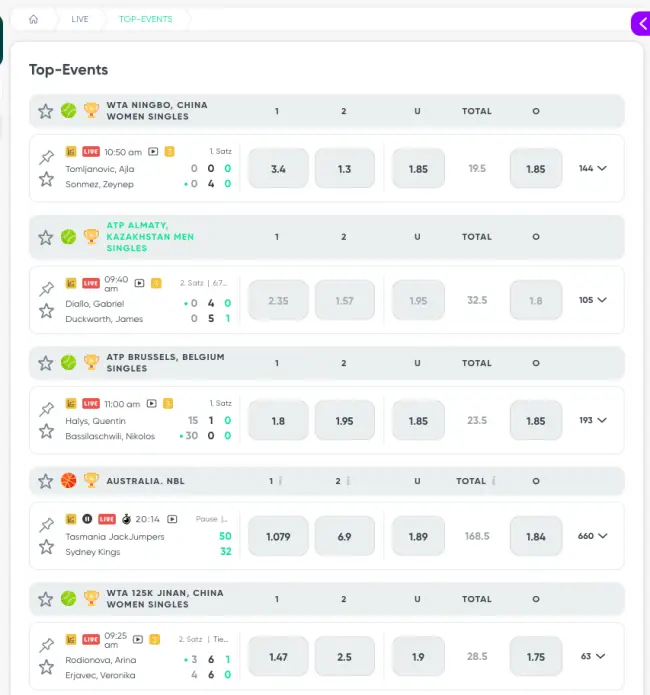The height and width of the screenshot is (695, 650).
Task: Select odds 6.9 for Sydney Kings
Action: point(344,537)
